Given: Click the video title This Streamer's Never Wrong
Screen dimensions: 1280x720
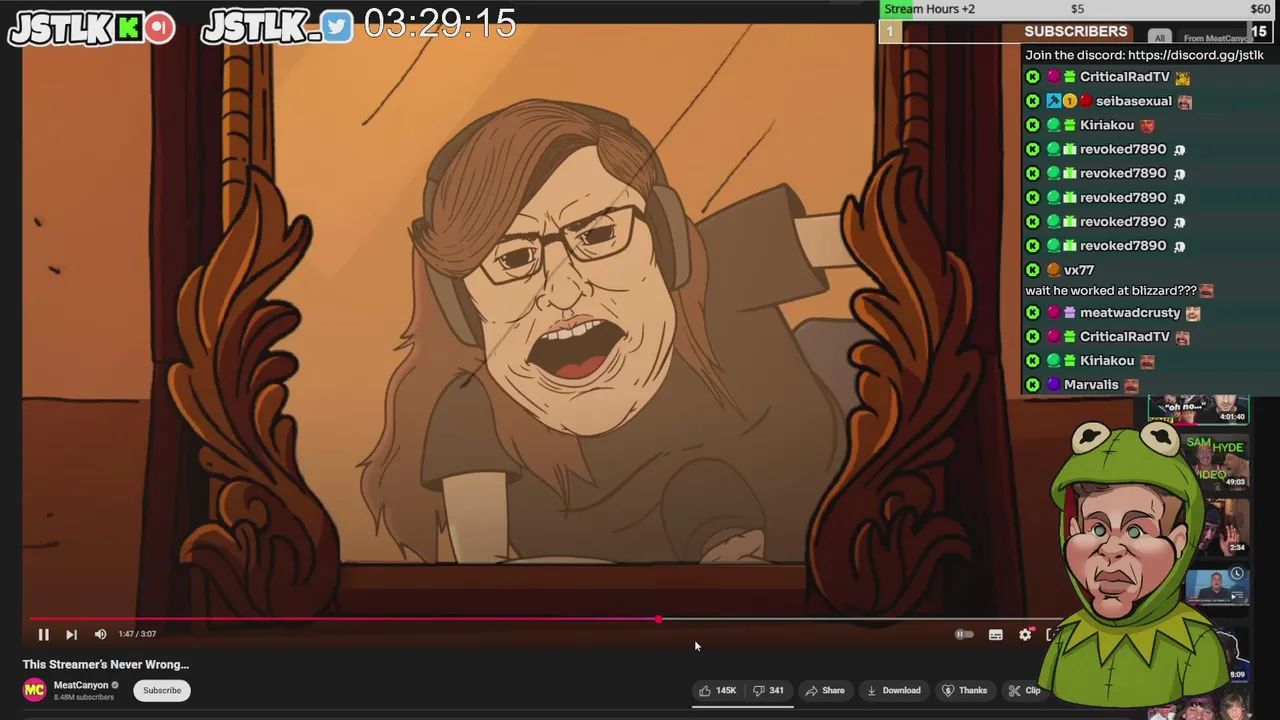Looking at the screenshot, I should tap(106, 664).
